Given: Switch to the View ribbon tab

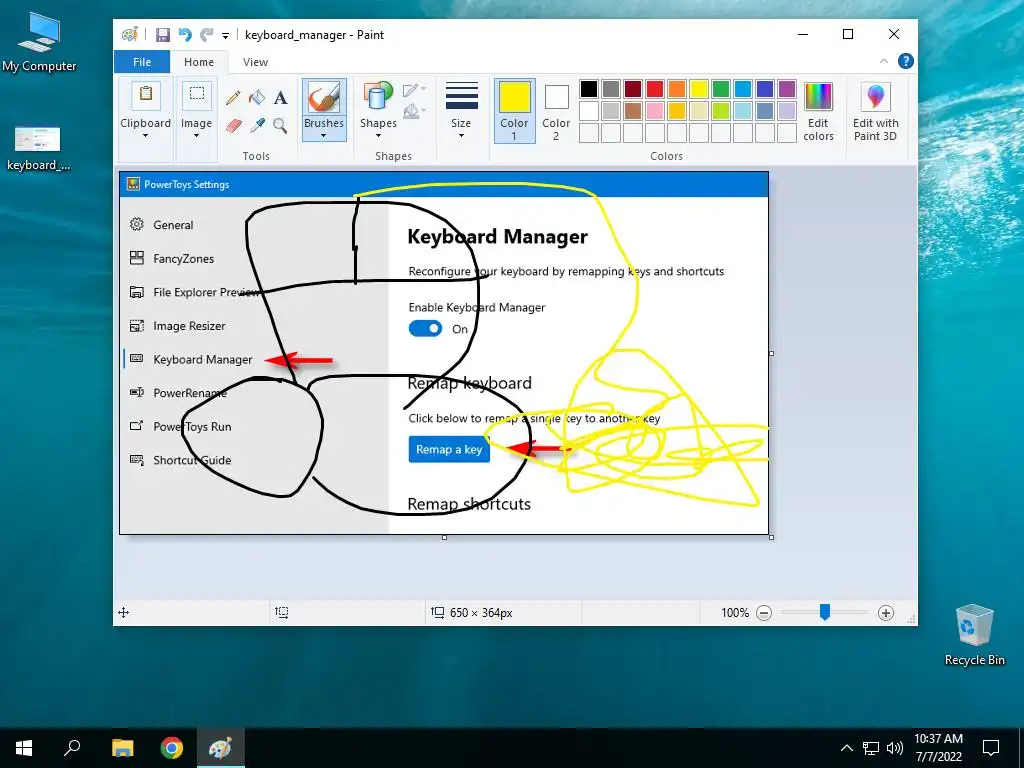Looking at the screenshot, I should (255, 62).
